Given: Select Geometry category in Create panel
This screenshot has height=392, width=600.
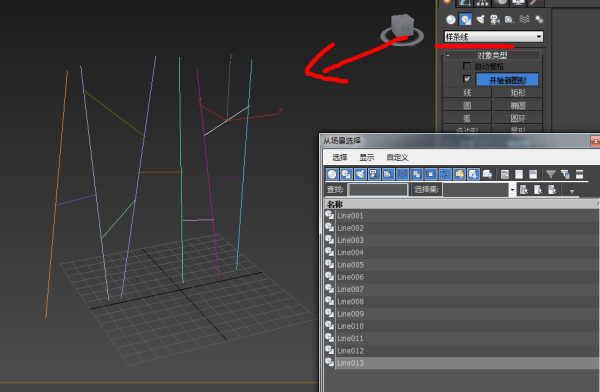Looking at the screenshot, I should pos(451,19).
